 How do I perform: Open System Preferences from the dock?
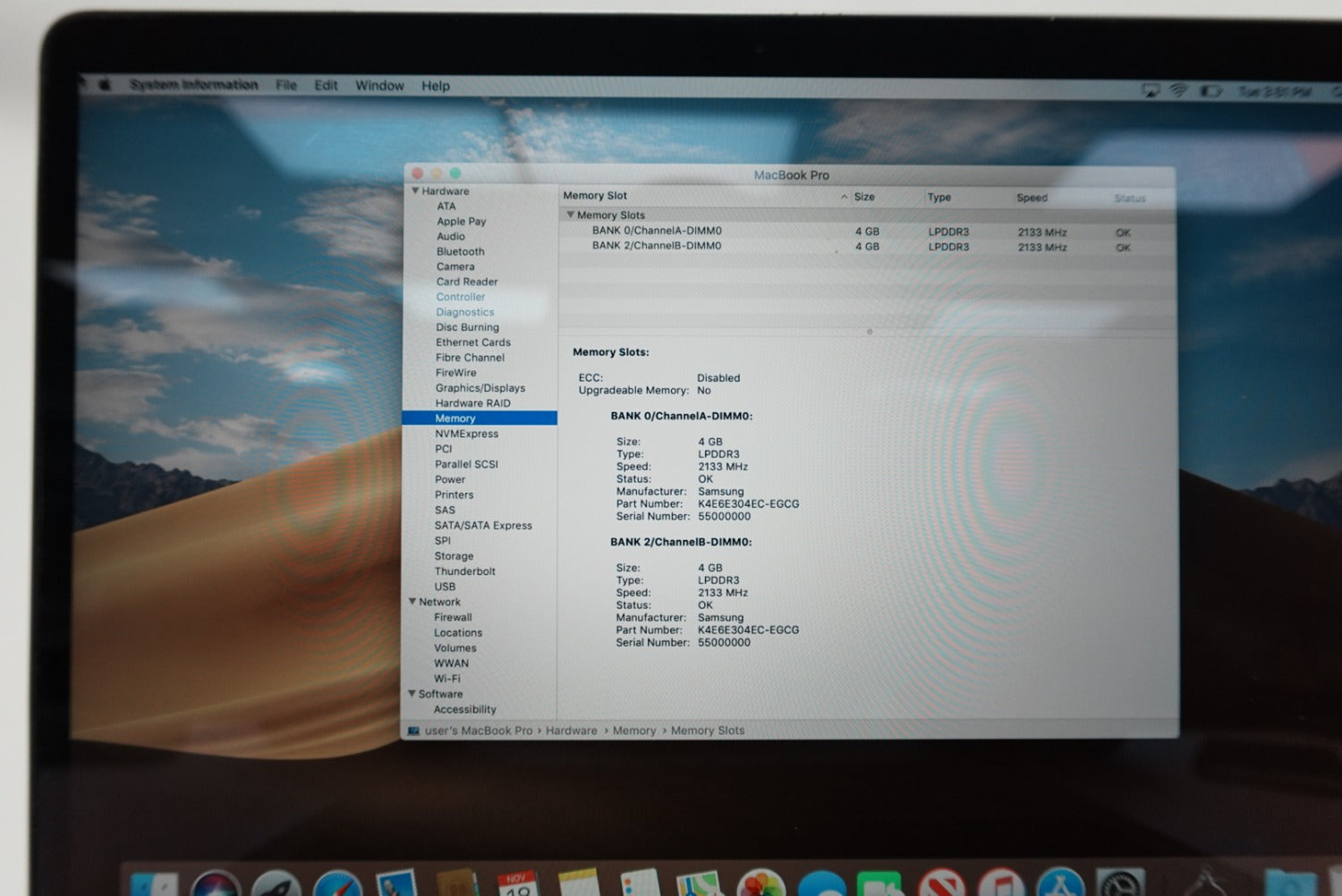point(1120,885)
